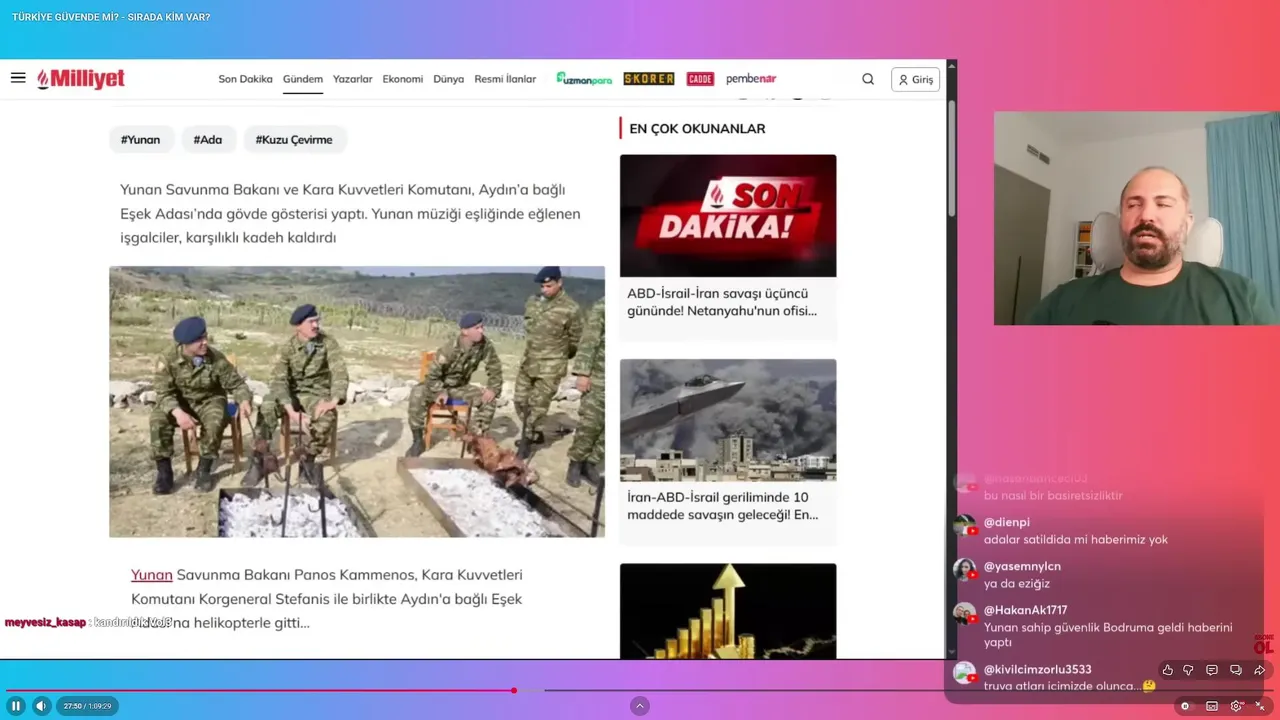
Task: Click the scrollbar up arrow
Action: point(951,66)
